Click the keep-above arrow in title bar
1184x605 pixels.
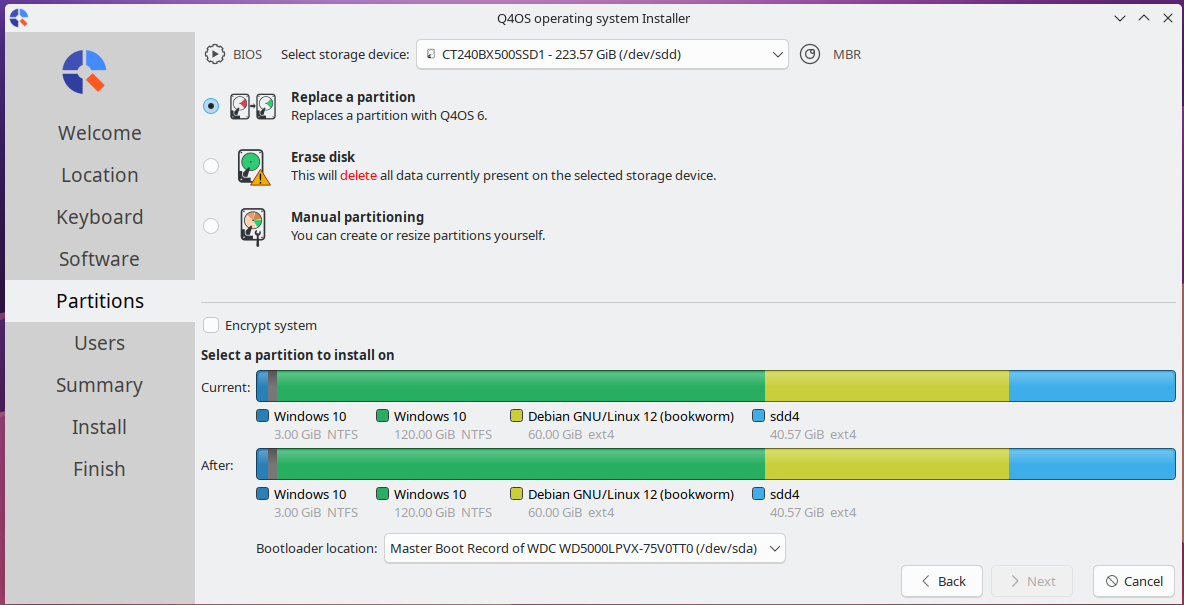click(x=1142, y=18)
